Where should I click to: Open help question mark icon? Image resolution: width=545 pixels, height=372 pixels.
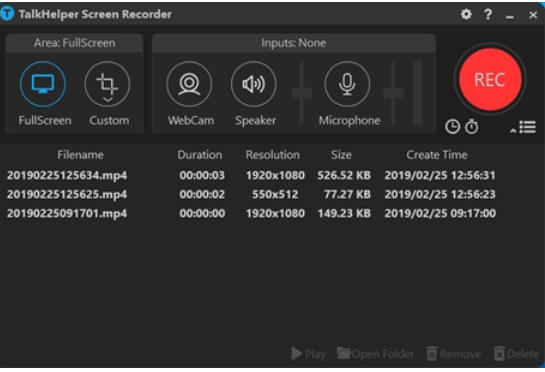tap(488, 14)
